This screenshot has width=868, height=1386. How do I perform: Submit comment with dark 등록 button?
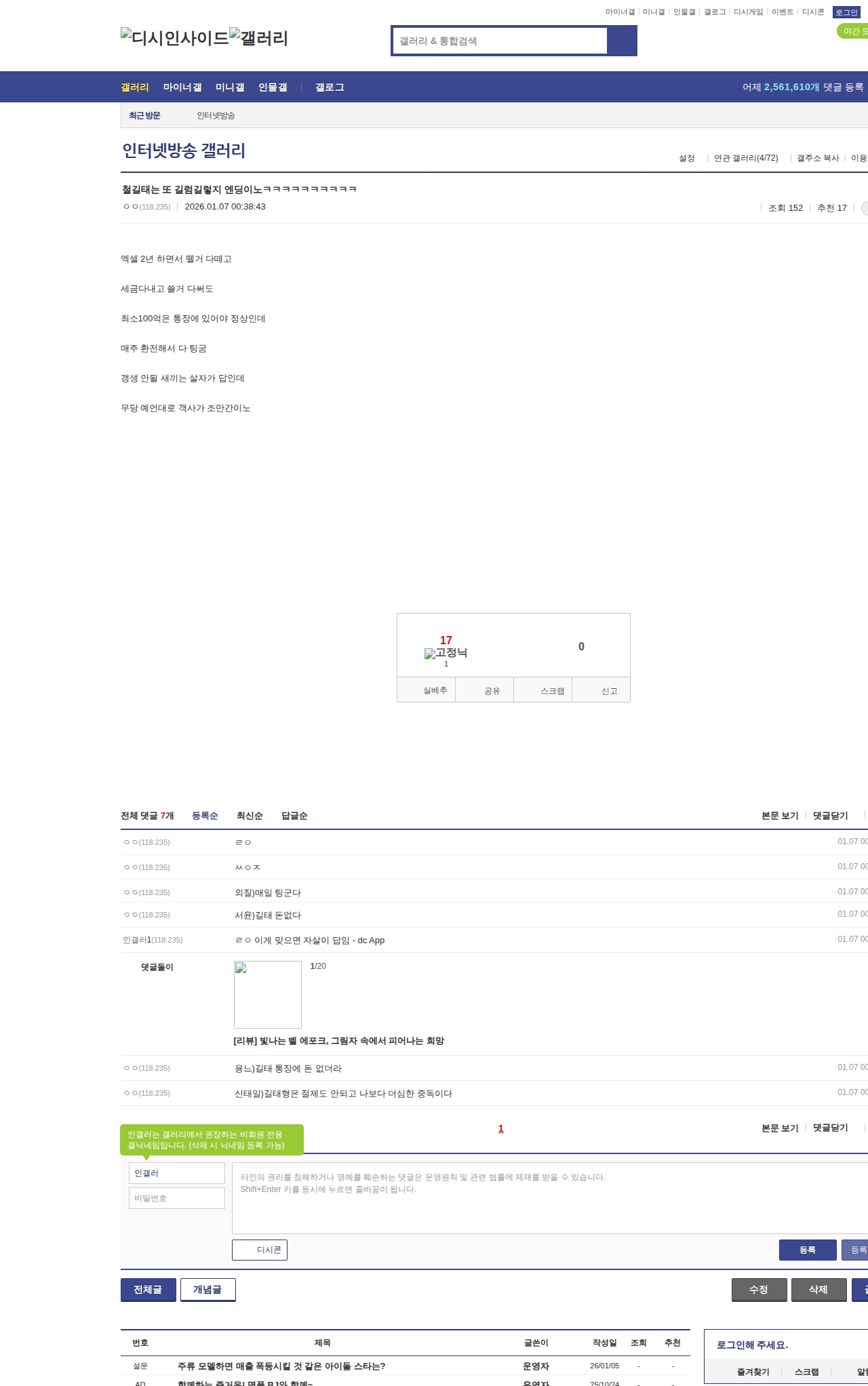click(x=808, y=1250)
